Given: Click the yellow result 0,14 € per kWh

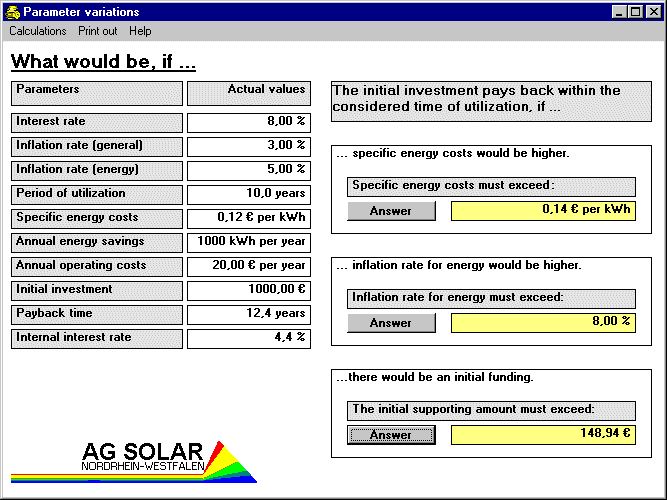Looking at the screenshot, I should coord(543,211).
